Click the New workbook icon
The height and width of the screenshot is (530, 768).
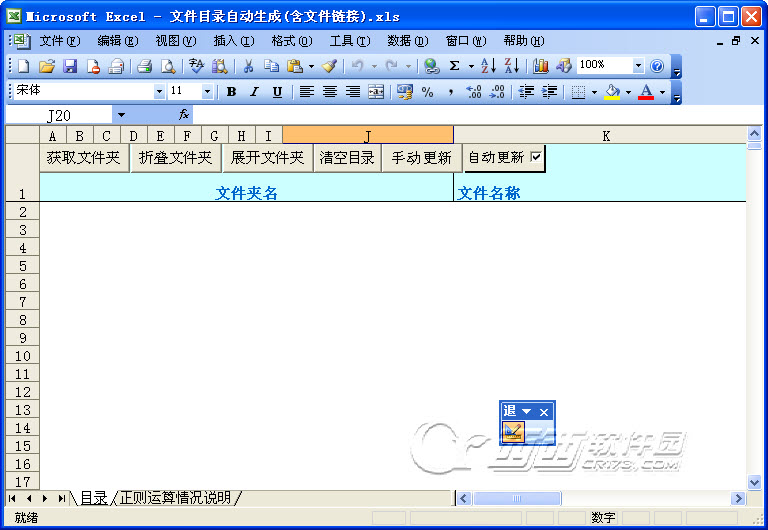click(x=24, y=66)
